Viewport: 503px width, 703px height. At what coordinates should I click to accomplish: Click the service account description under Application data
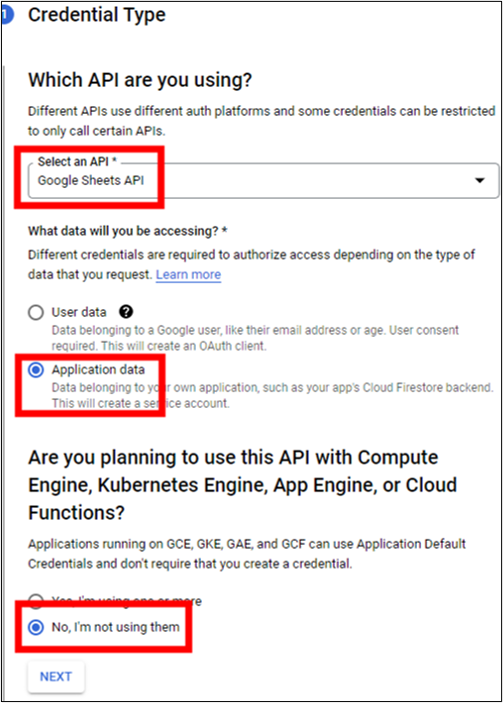[273, 395]
